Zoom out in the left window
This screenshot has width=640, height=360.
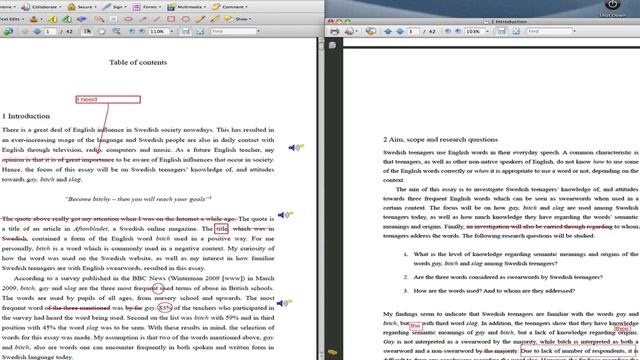click(x=131, y=31)
